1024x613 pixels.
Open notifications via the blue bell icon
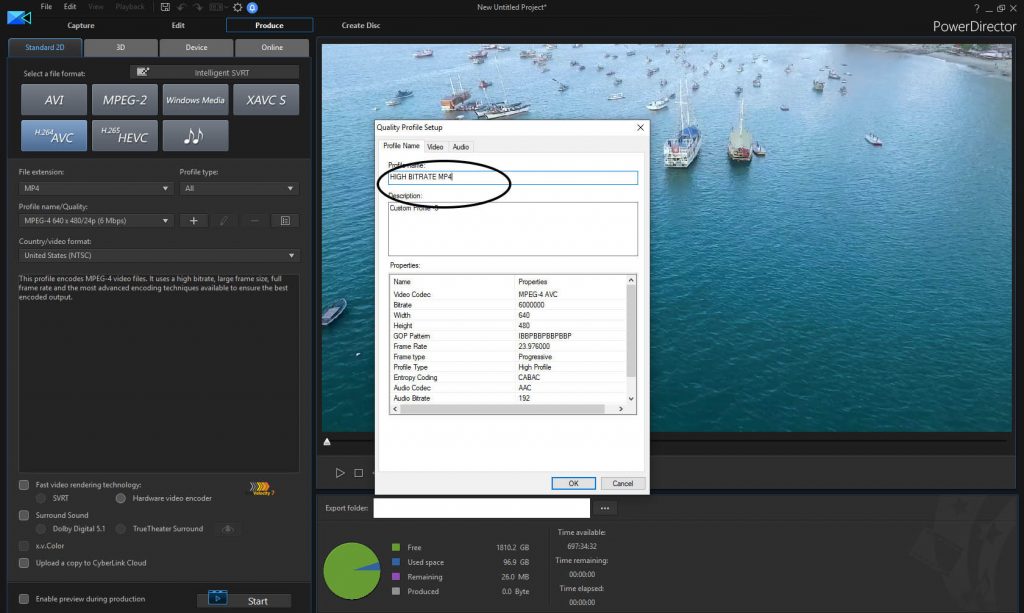pyautogui.click(x=252, y=8)
